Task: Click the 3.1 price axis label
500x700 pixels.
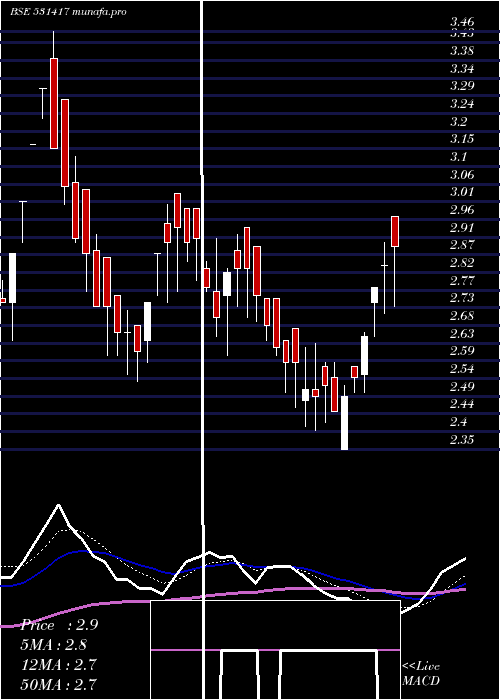Action: 458,157
